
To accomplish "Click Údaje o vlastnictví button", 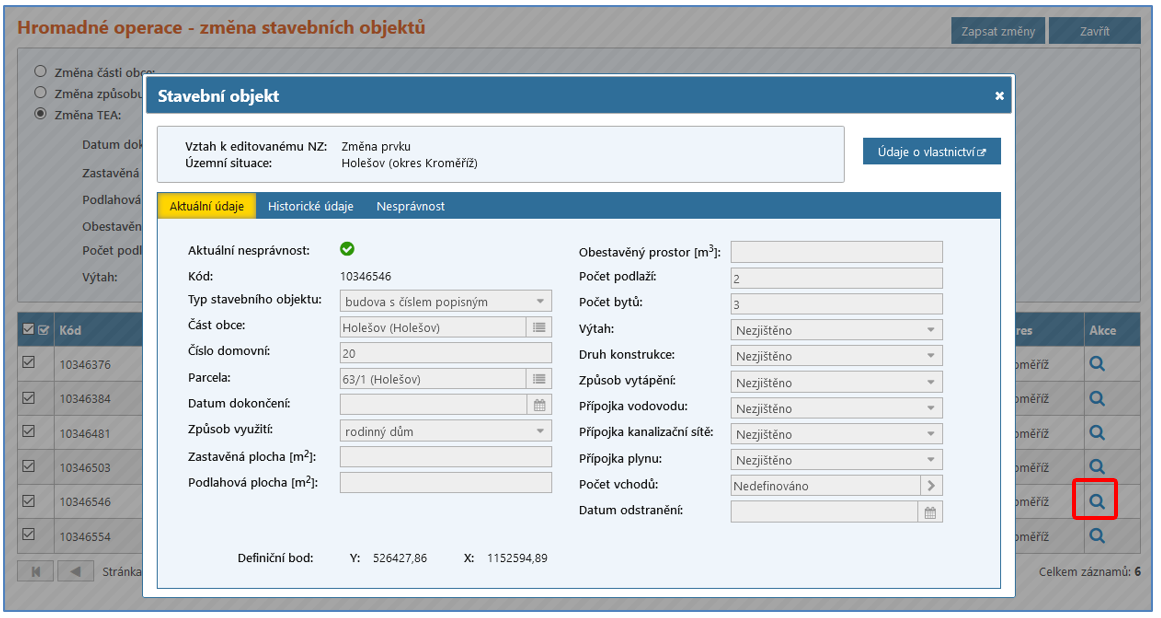I will click(931, 152).
